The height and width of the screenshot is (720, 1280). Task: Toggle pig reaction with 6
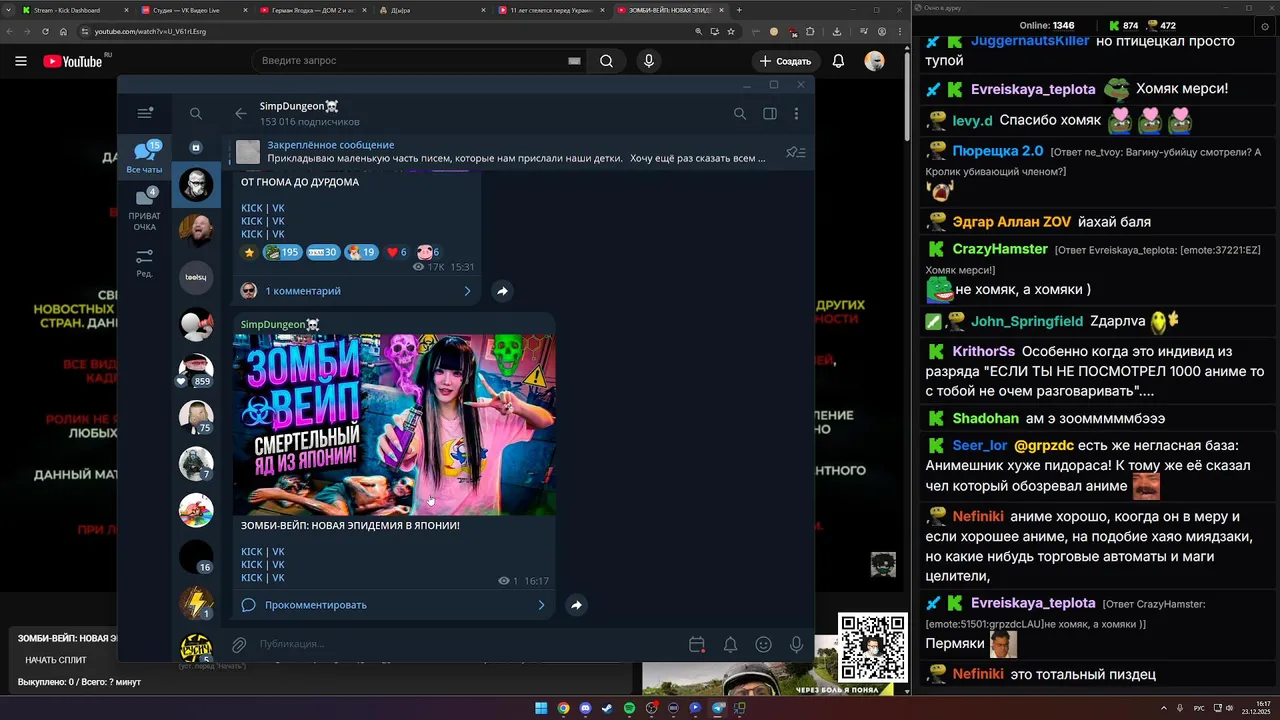(x=428, y=252)
